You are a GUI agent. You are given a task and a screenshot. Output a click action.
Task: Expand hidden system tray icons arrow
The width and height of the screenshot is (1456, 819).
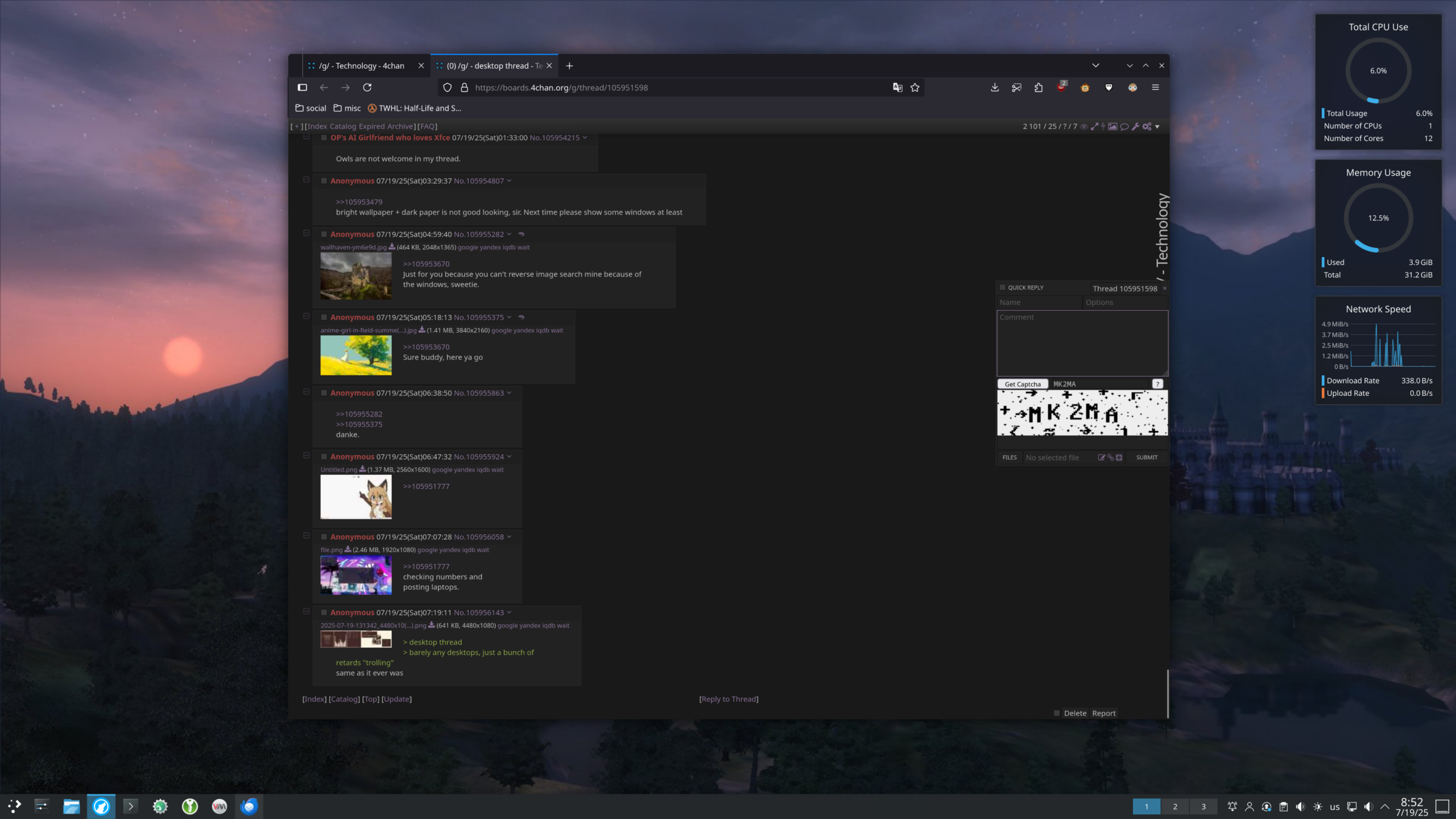coord(1385,806)
